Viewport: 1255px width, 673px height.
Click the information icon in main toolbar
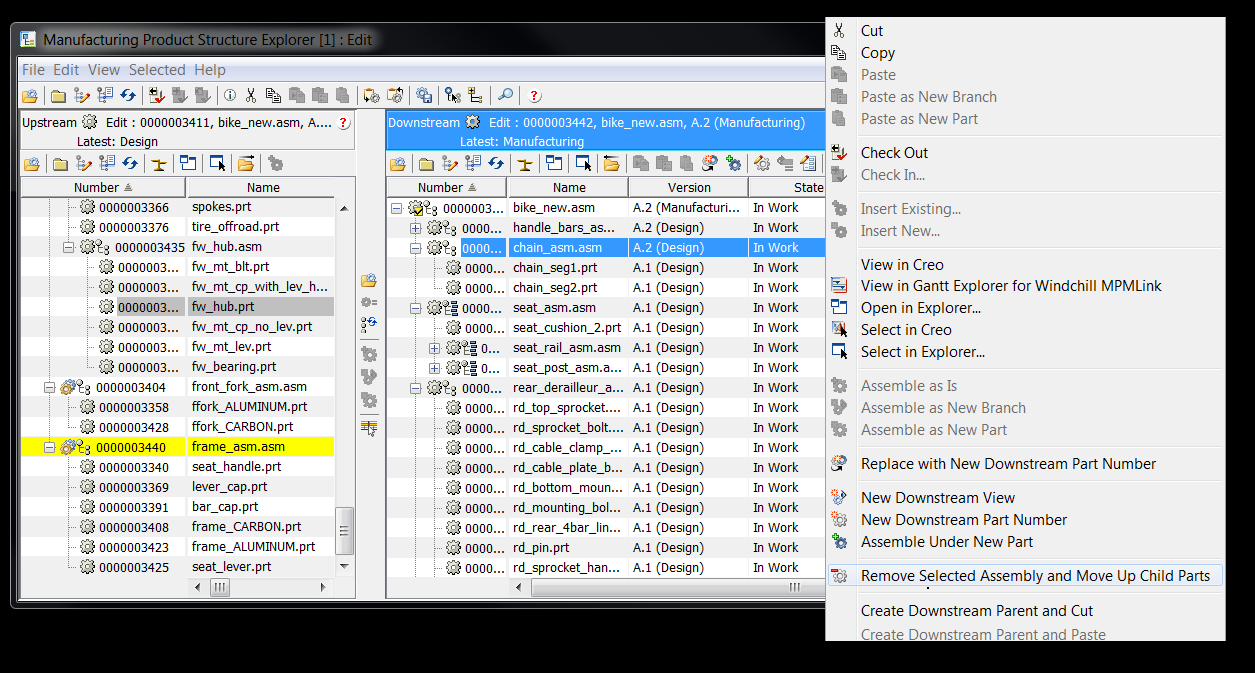click(230, 96)
